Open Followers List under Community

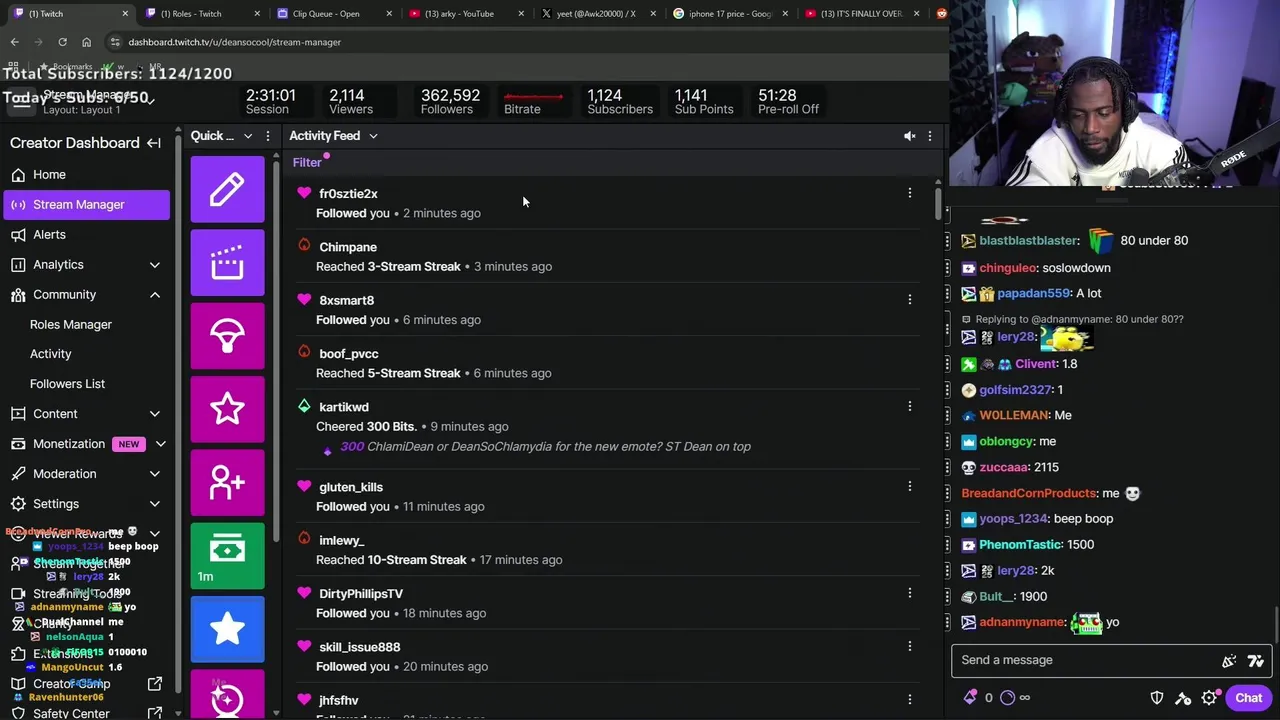[x=67, y=384]
